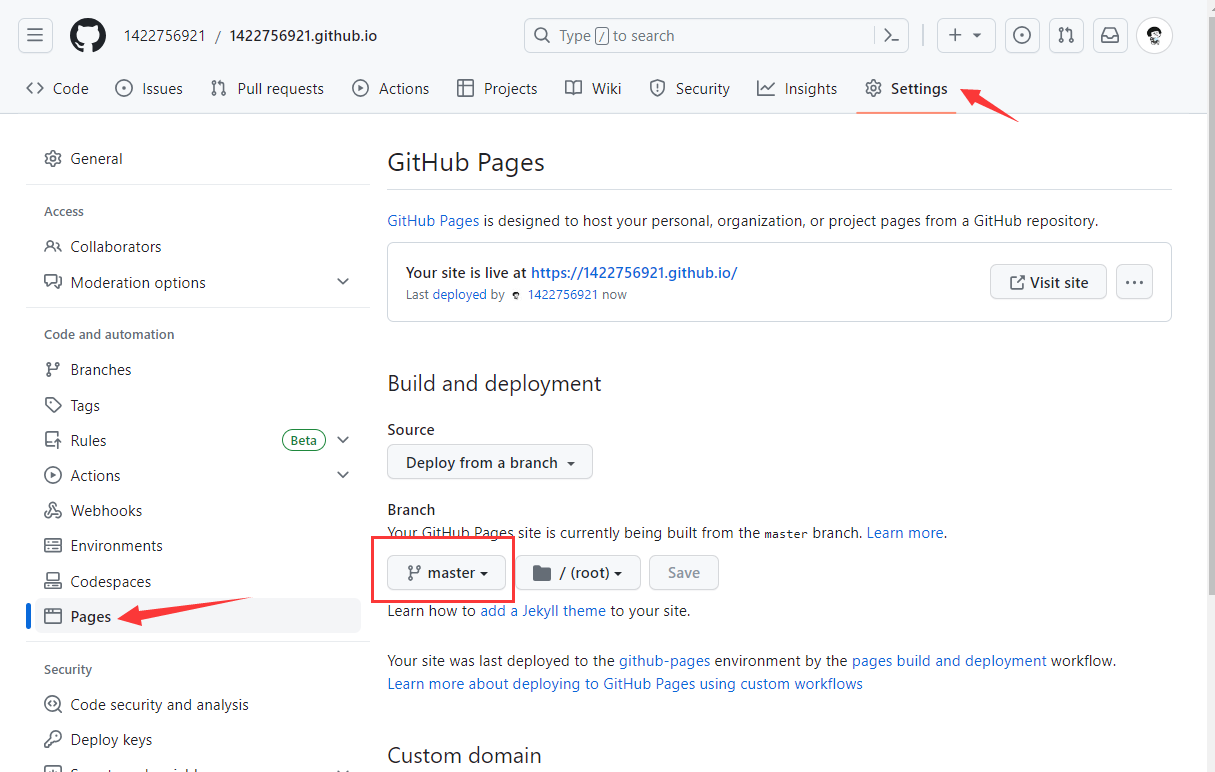Open the three-dot site options menu
This screenshot has height=772, width=1215.
click(x=1134, y=282)
